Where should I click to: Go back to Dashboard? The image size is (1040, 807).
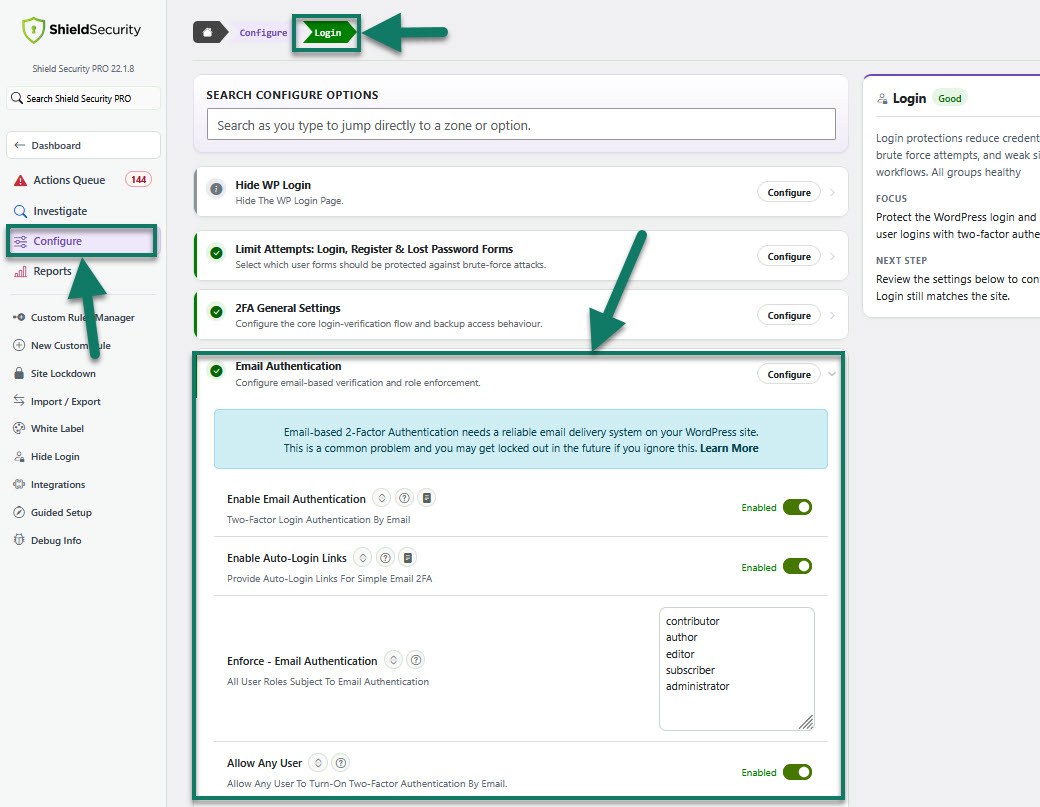pos(84,145)
